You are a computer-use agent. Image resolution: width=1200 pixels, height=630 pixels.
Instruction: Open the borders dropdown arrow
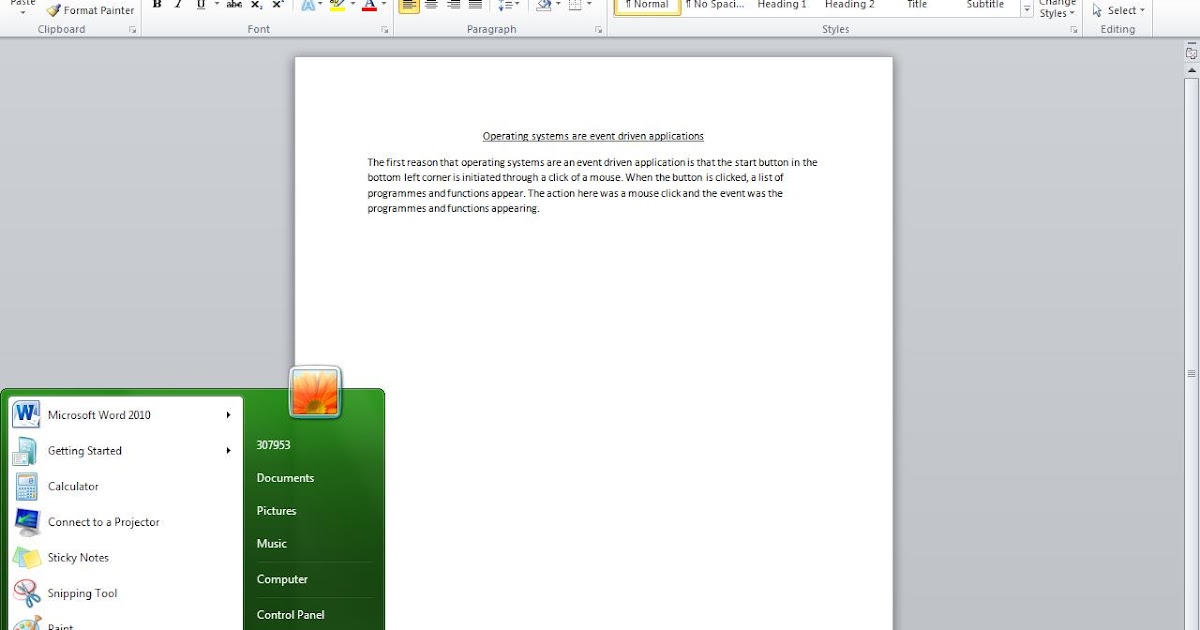(589, 5)
